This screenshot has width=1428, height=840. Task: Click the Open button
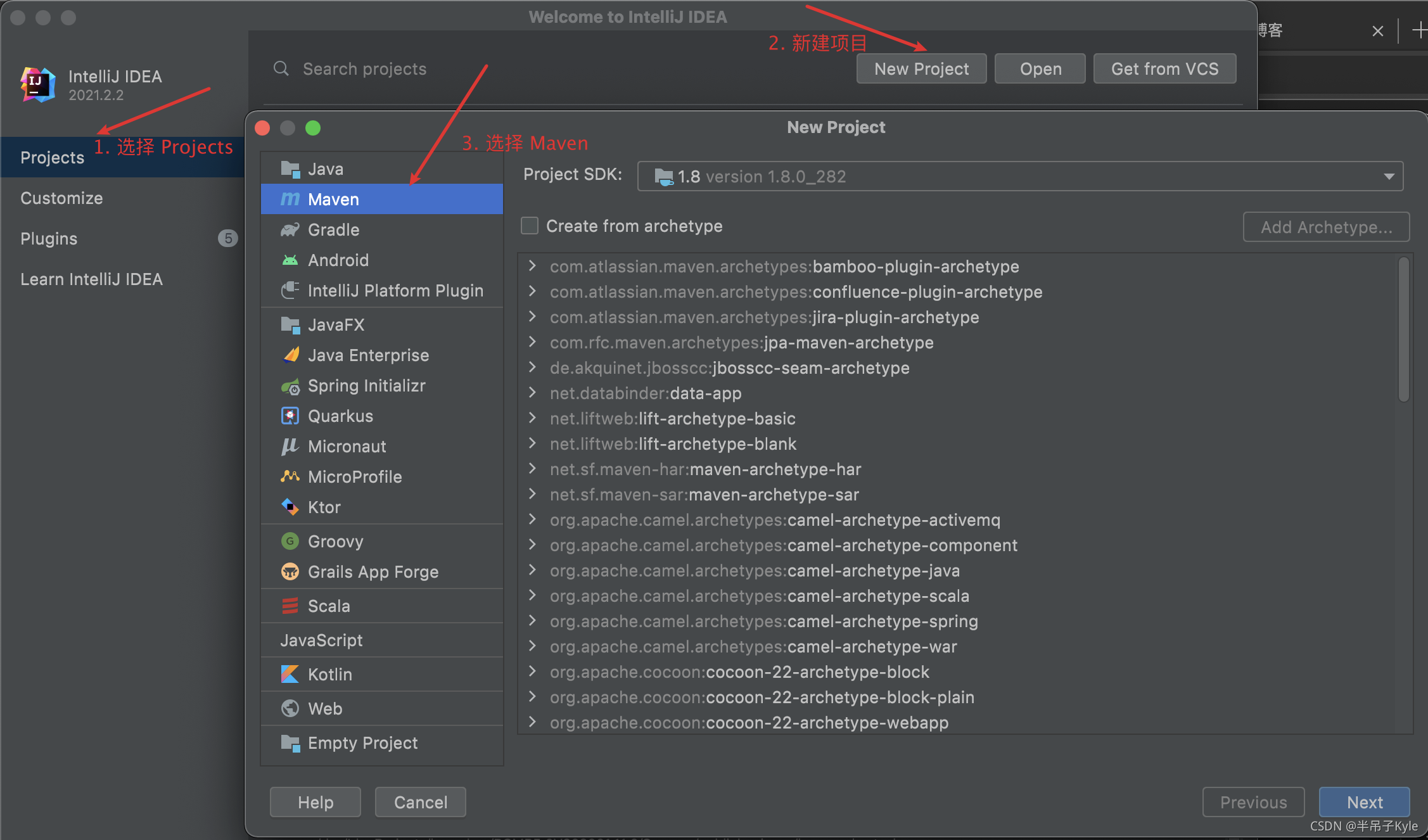coord(1040,68)
